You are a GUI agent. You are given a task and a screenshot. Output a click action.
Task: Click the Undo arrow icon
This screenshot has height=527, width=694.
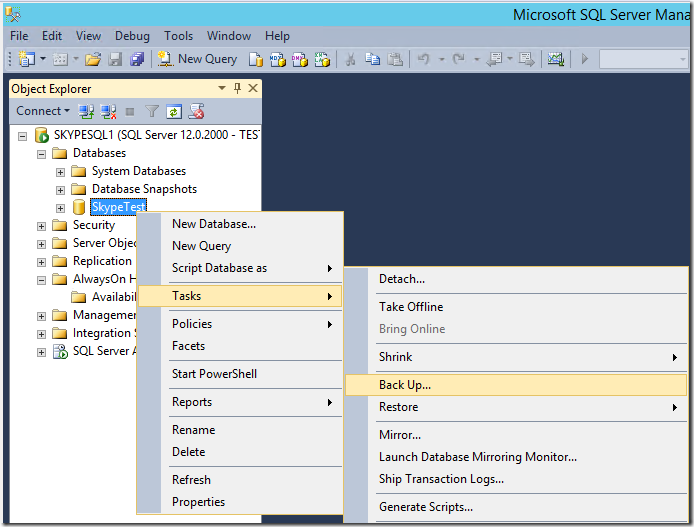pyautogui.click(x=424, y=59)
